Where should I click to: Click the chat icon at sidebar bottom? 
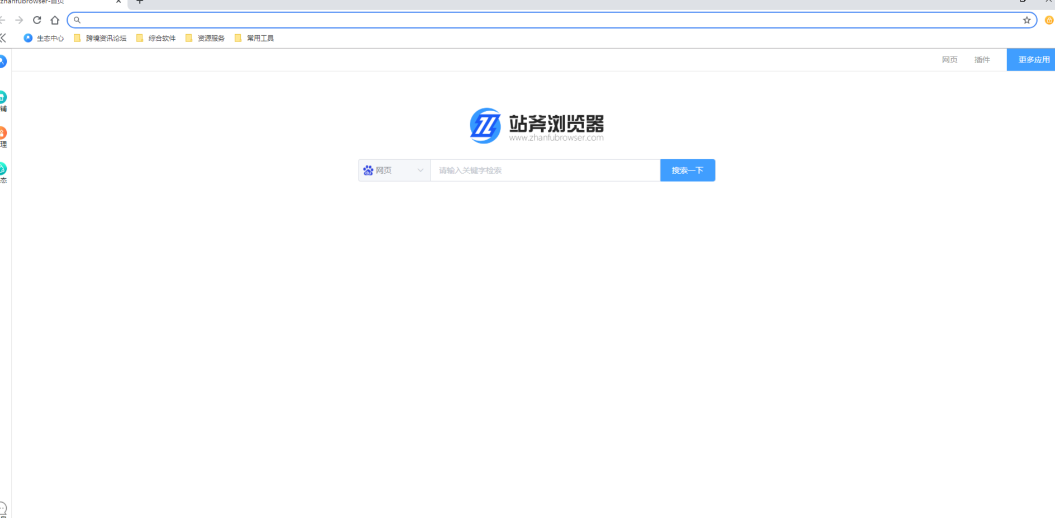[3, 509]
